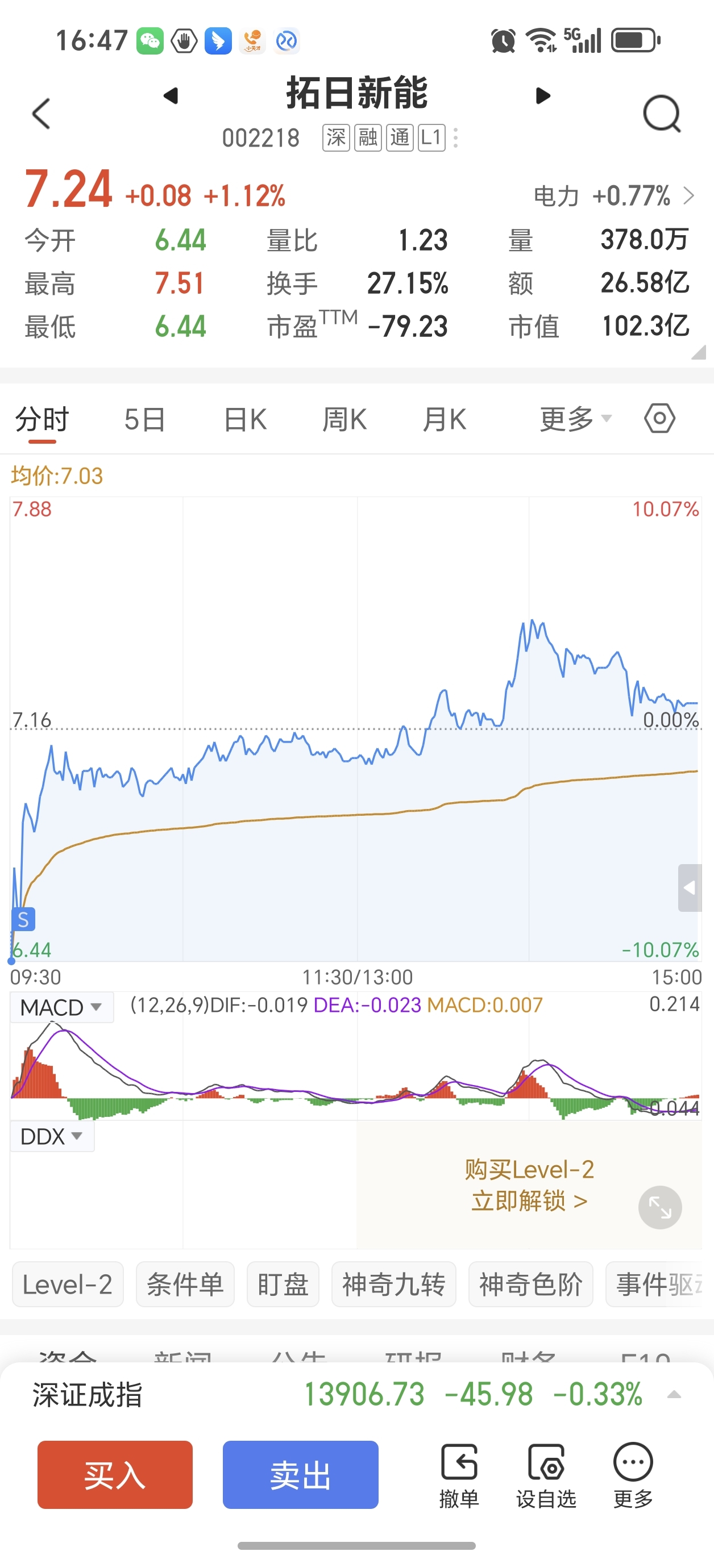Image resolution: width=714 pixels, height=1568 pixels.
Task: Expand the 更多 chart period dropdown
Action: (x=575, y=419)
